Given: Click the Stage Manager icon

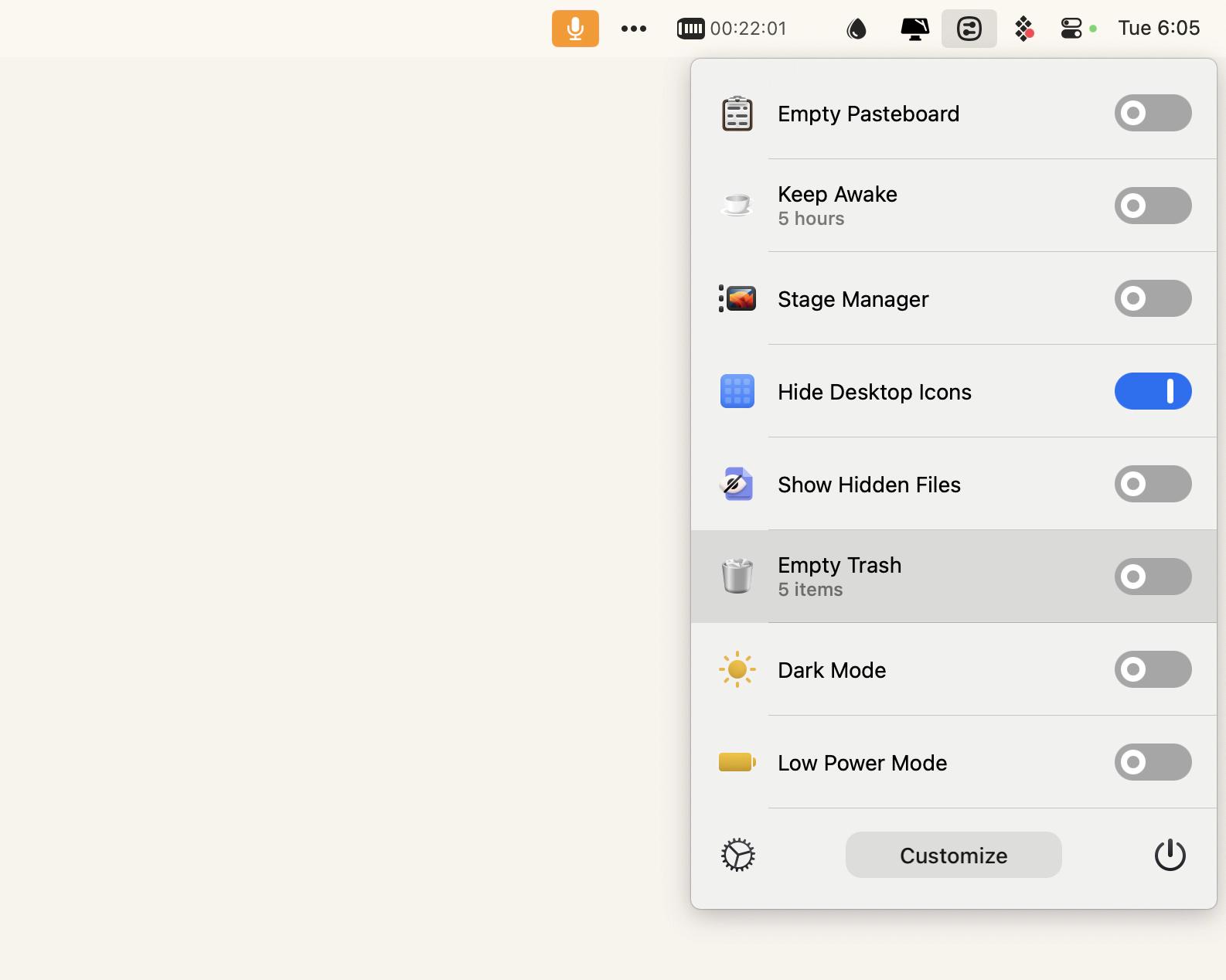Looking at the screenshot, I should click(737, 298).
